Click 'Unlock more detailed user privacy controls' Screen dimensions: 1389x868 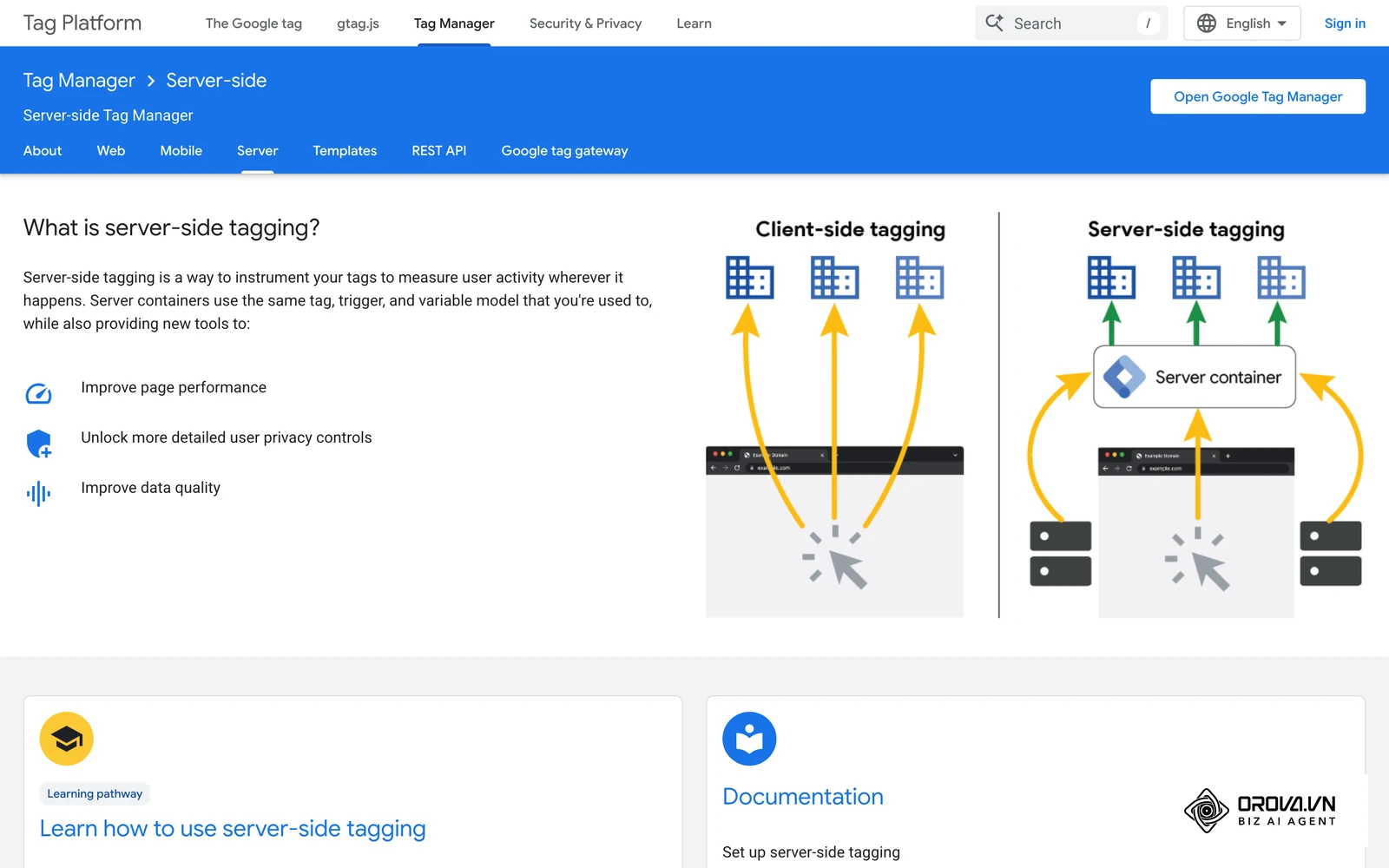(227, 437)
